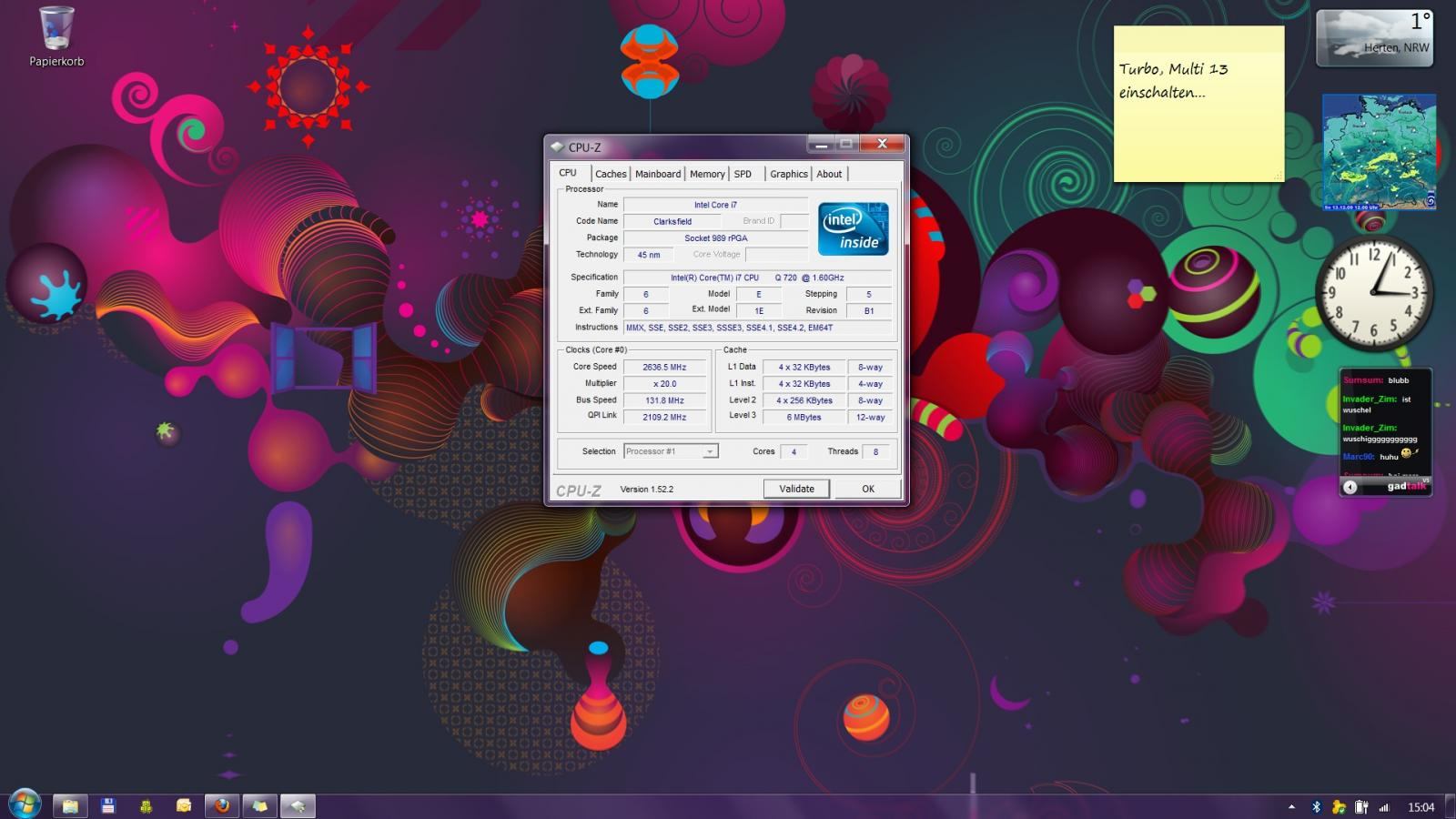Click the Core Speed 2636.5 MHz value

(664, 368)
